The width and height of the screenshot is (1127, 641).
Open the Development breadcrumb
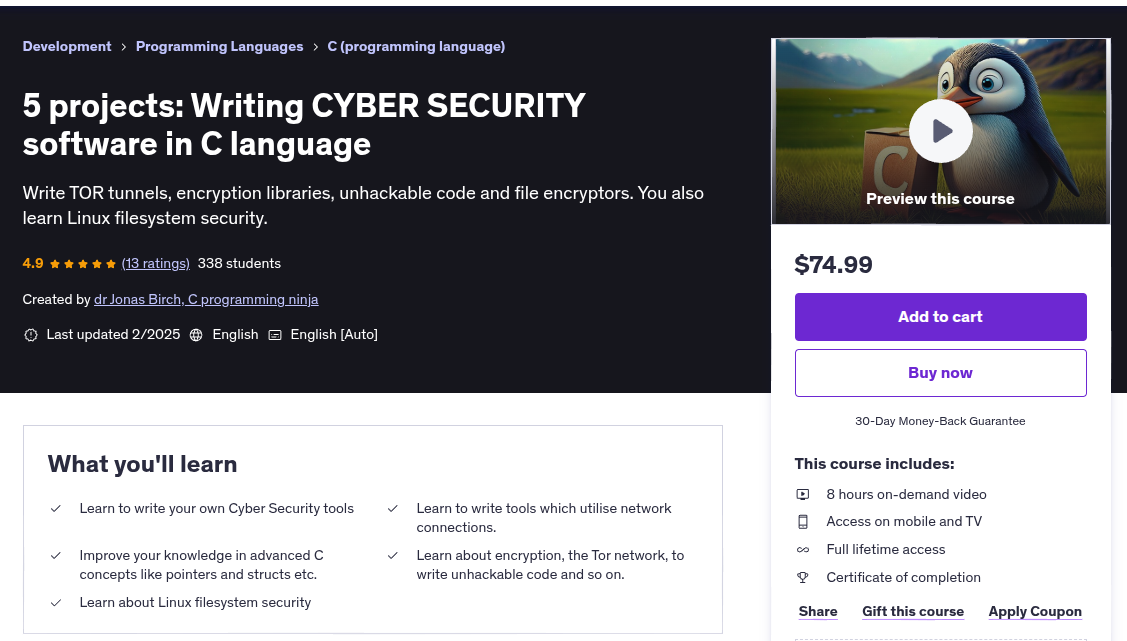pos(67,47)
